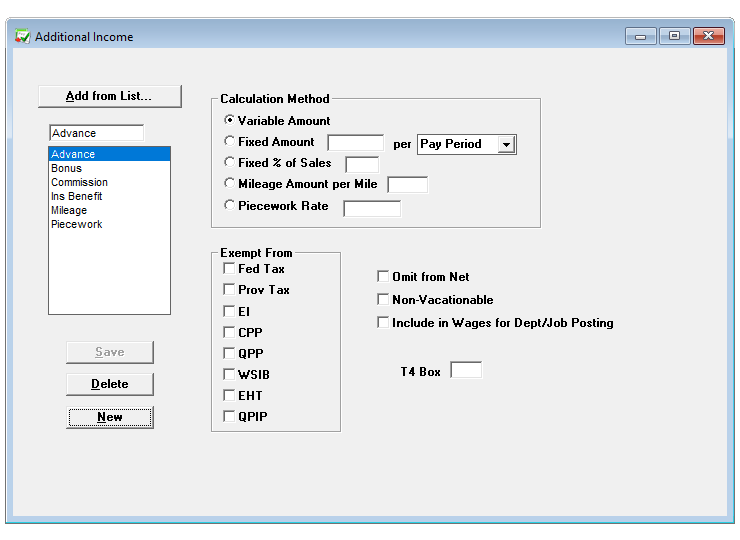Screen dimensions: 740x540
Task: Click the T4 Box input field
Action: 466,371
